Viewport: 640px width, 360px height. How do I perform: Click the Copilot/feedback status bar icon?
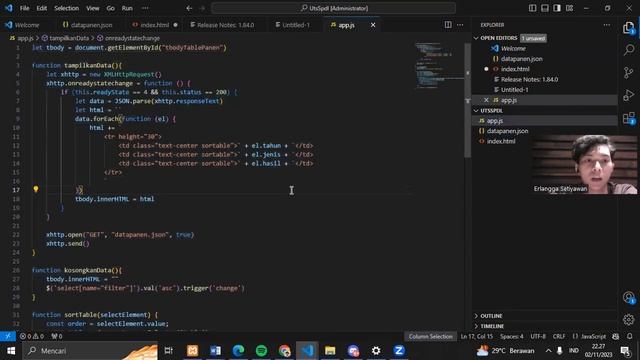616,336
